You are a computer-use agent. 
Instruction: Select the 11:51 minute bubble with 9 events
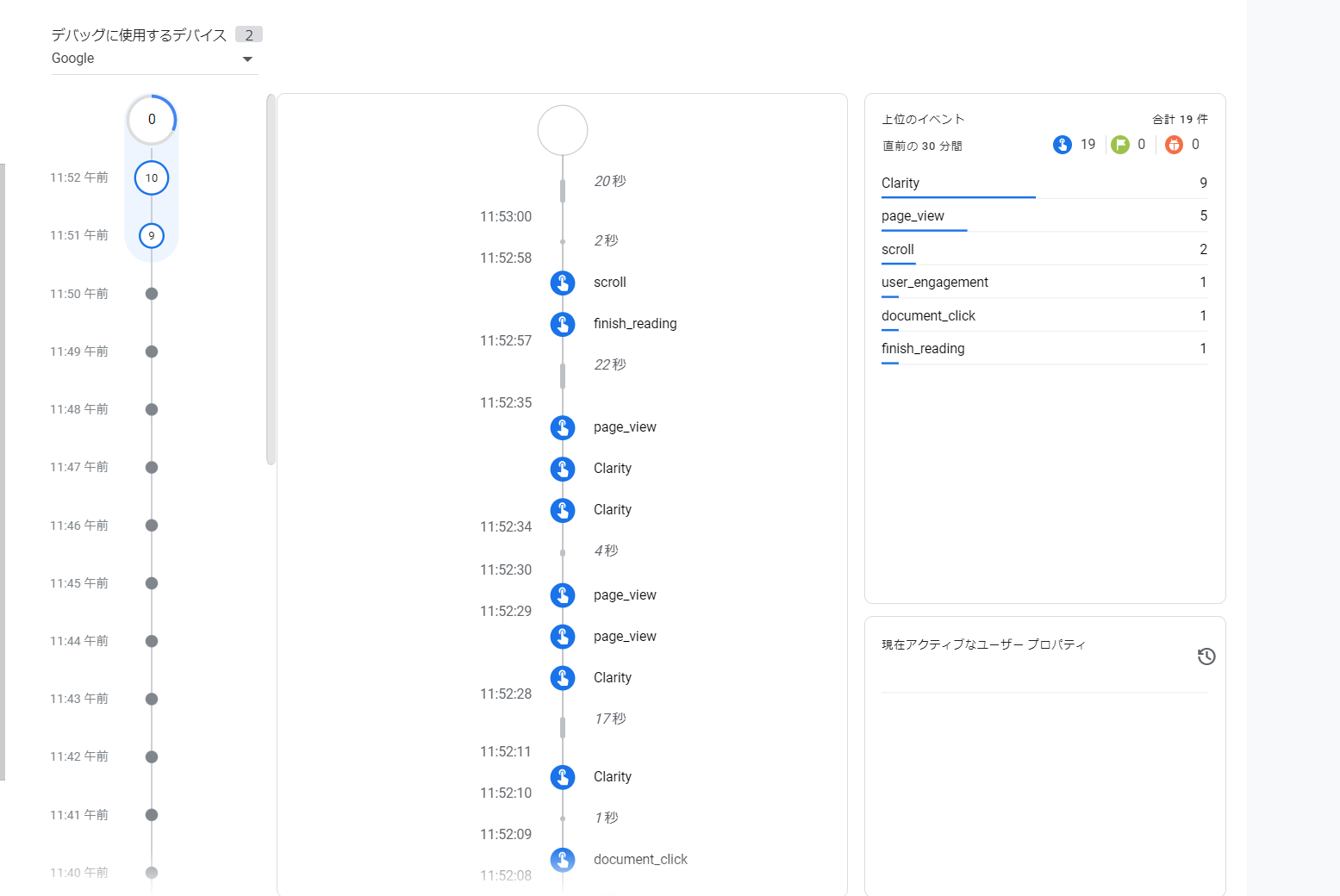pyautogui.click(x=152, y=236)
